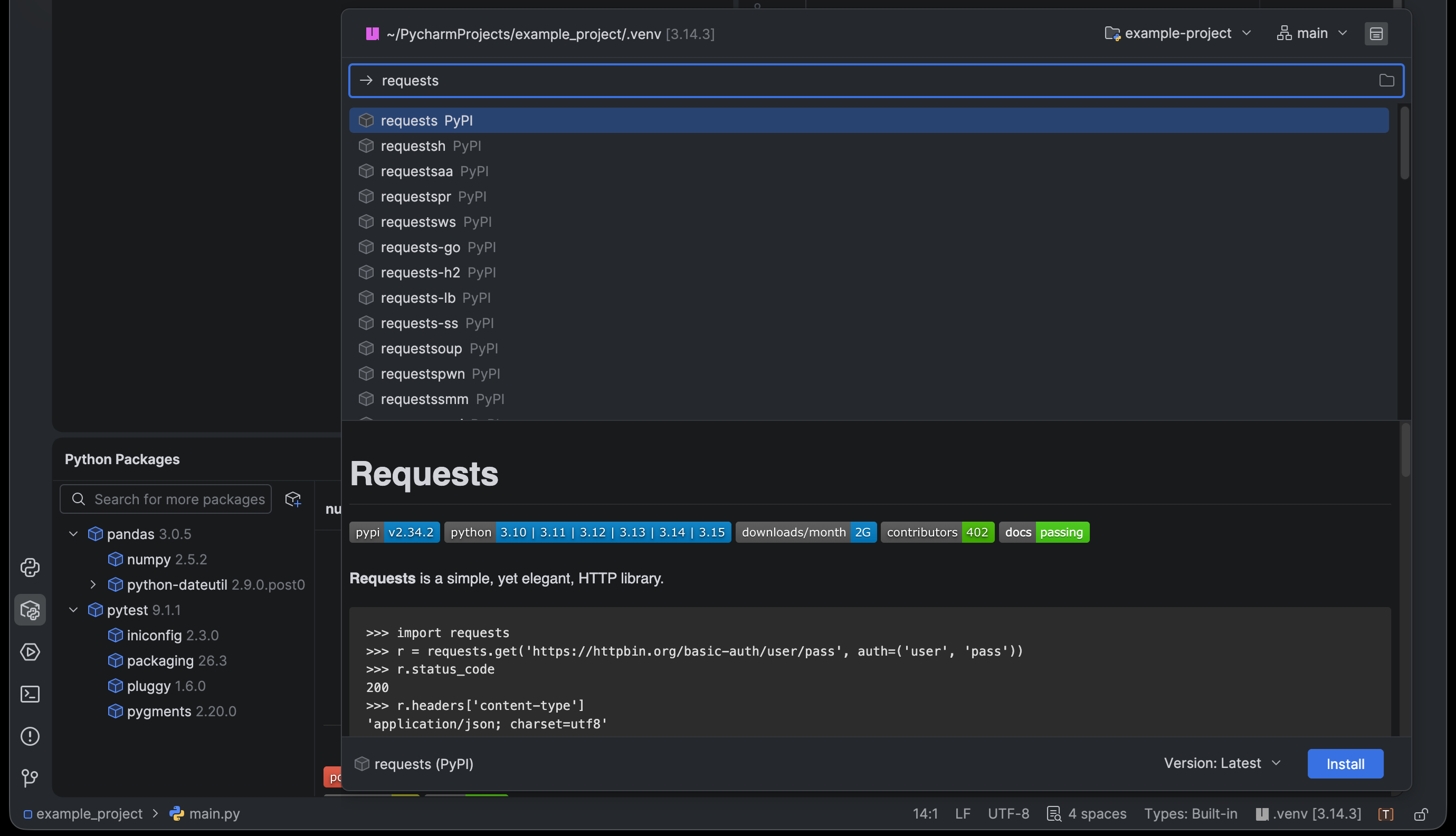Select the requestsaa PyPI result
The height and width of the screenshot is (836, 1456).
869,171
